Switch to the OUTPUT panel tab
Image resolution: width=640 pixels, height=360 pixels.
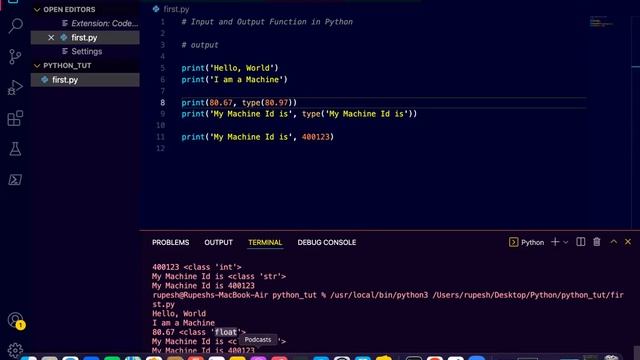coord(218,242)
